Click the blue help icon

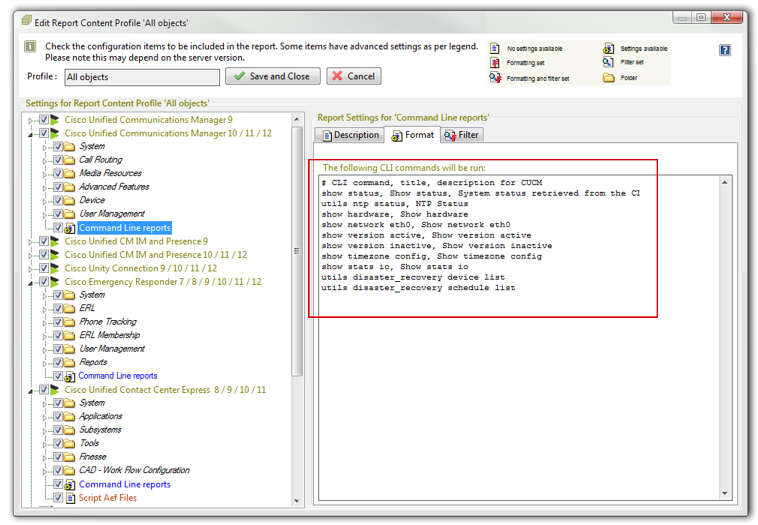click(x=725, y=50)
